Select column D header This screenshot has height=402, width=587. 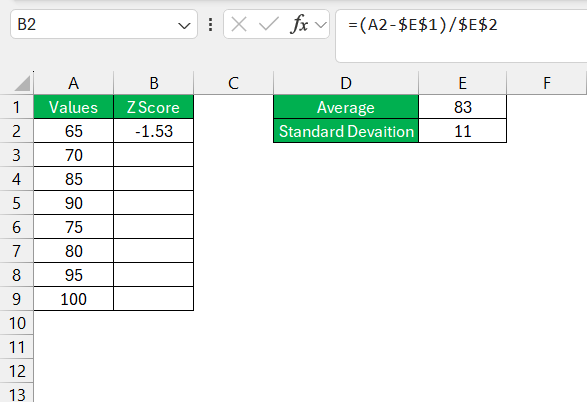coord(346,83)
